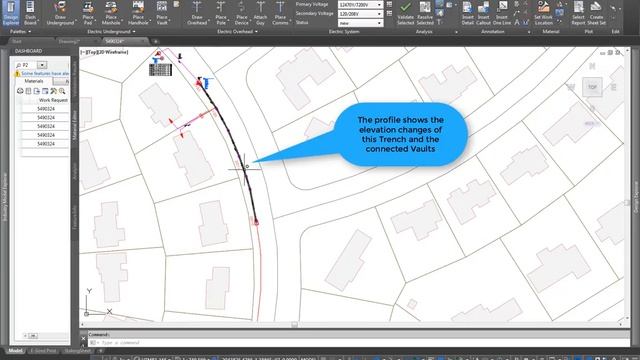640x360 pixels.
Task: Expand the Annotation panel arrow
Action: [x=529, y=32]
